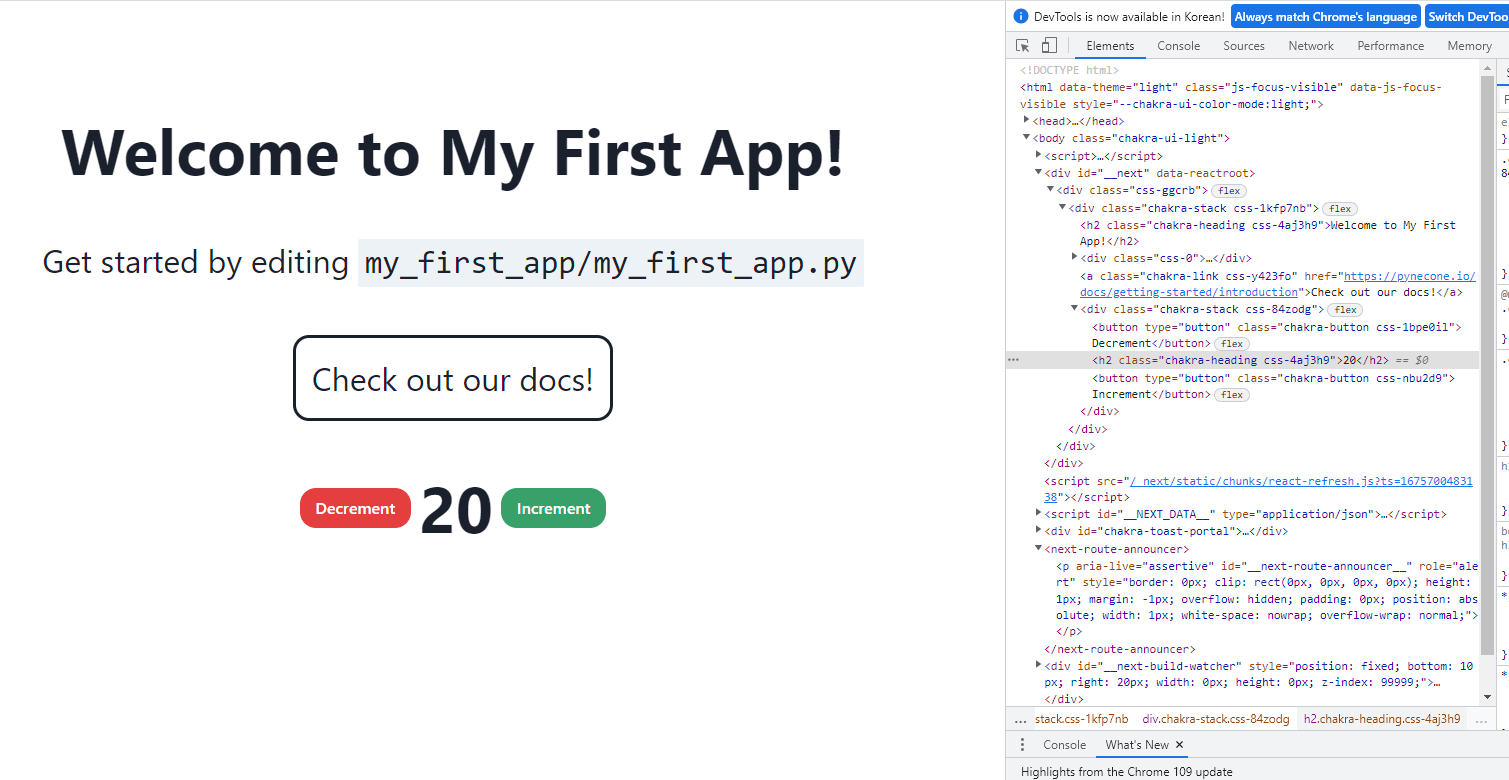This screenshot has width=1509, height=780.
Task: Click the left breadcrumb overflow ellipsis
Action: click(1020, 719)
